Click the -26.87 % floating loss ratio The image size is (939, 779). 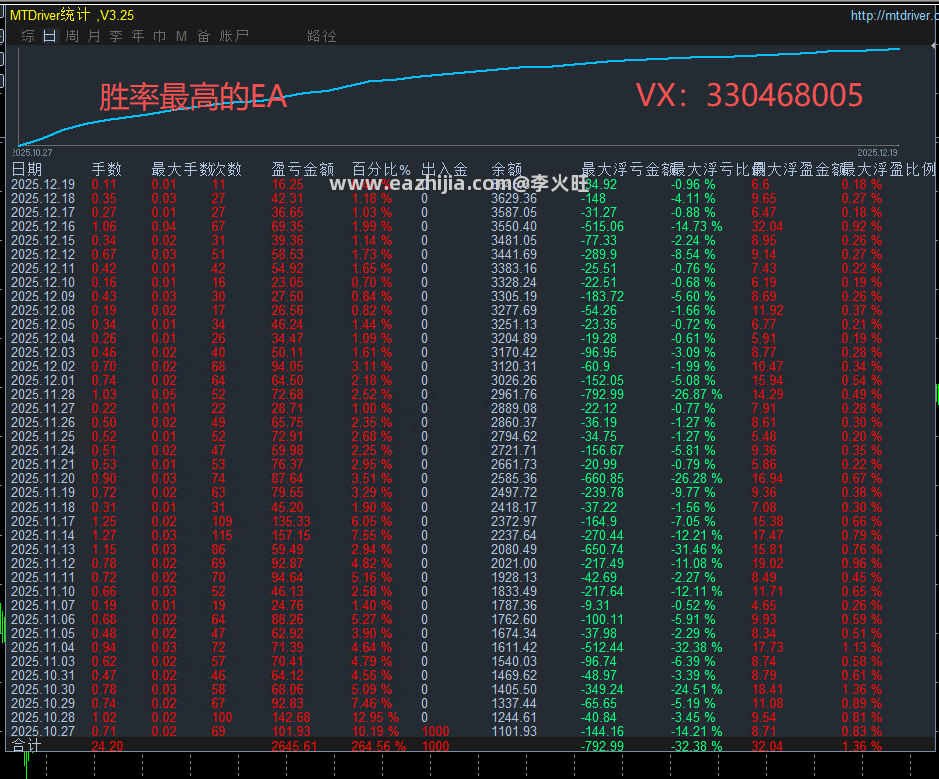(x=696, y=395)
